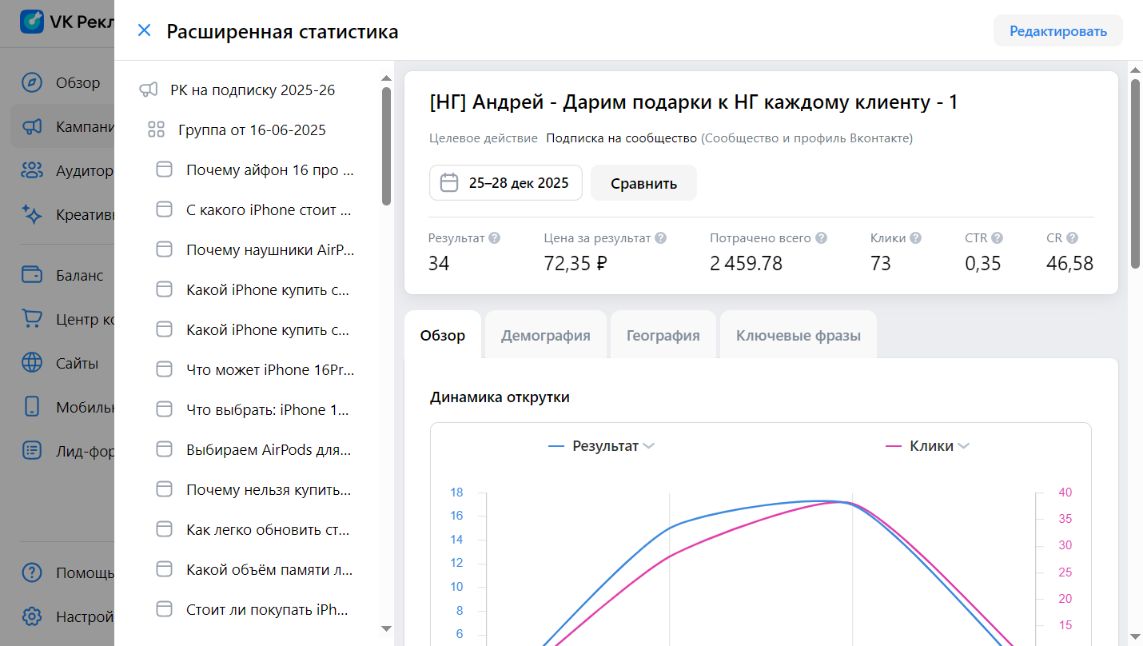Click the Мобильные приложения phone icon
Screen dimensions: 1143x646
pos(31,406)
